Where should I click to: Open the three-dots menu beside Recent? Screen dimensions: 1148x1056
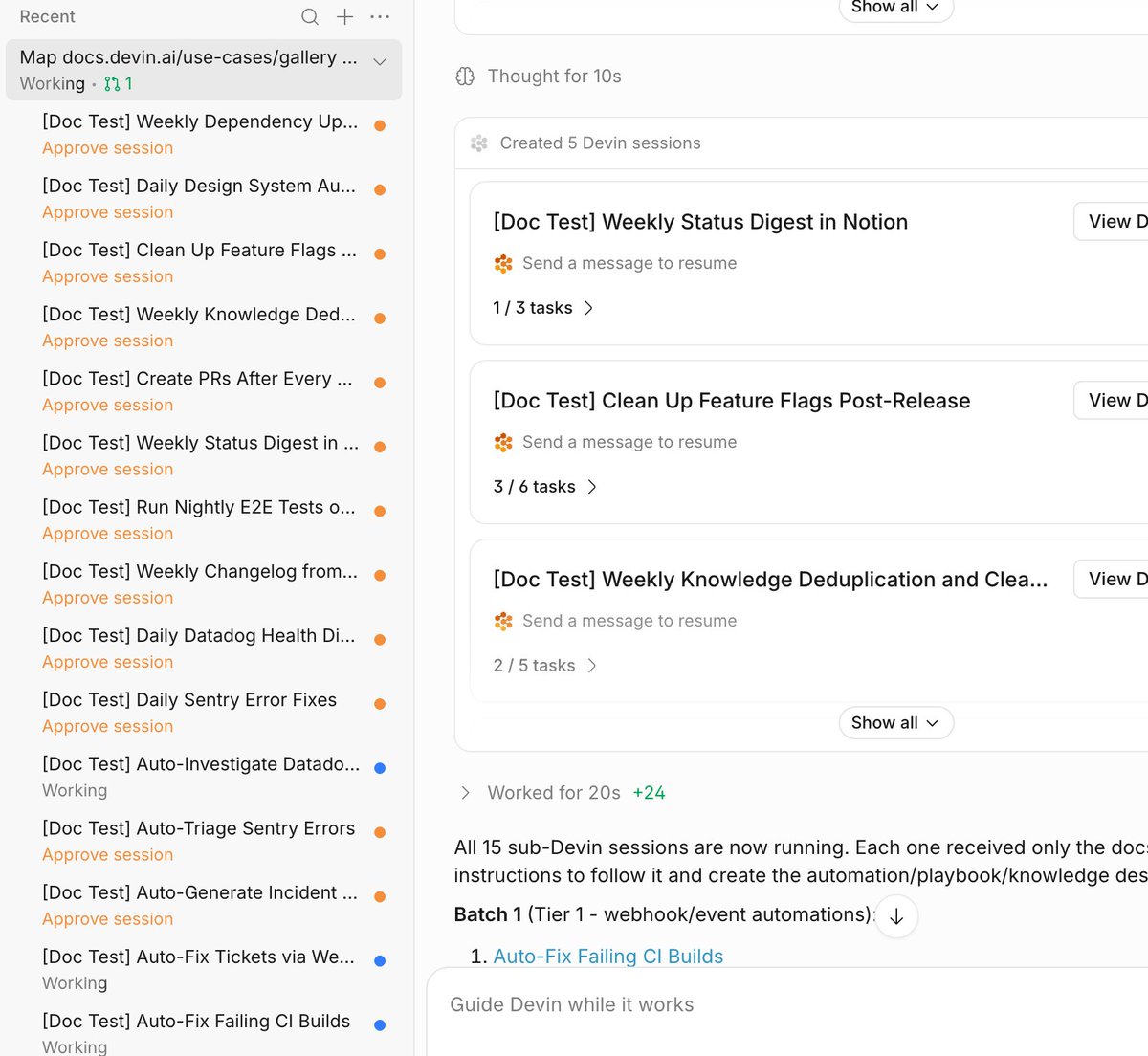tap(380, 16)
